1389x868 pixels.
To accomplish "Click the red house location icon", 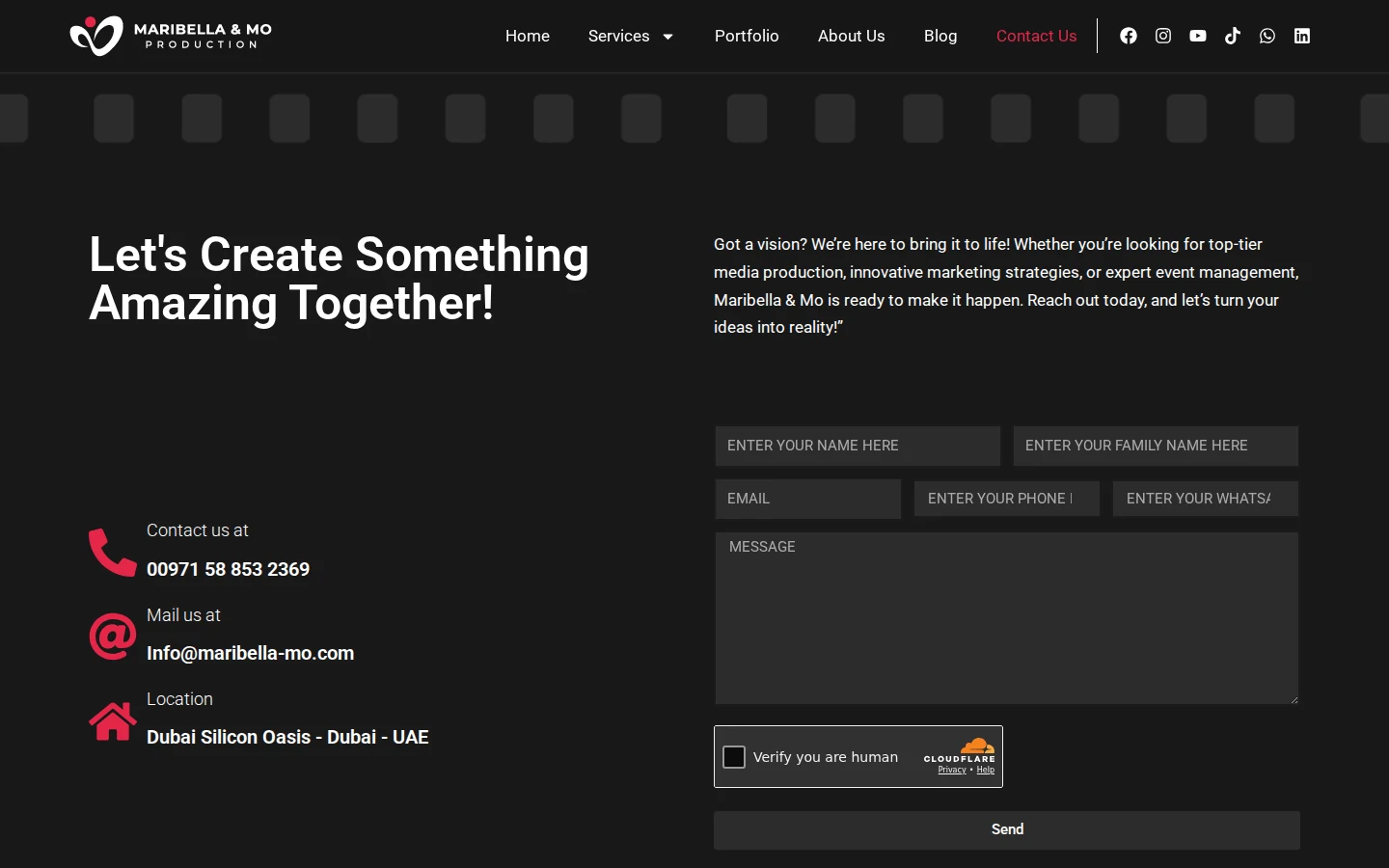I will pyautogui.click(x=112, y=720).
